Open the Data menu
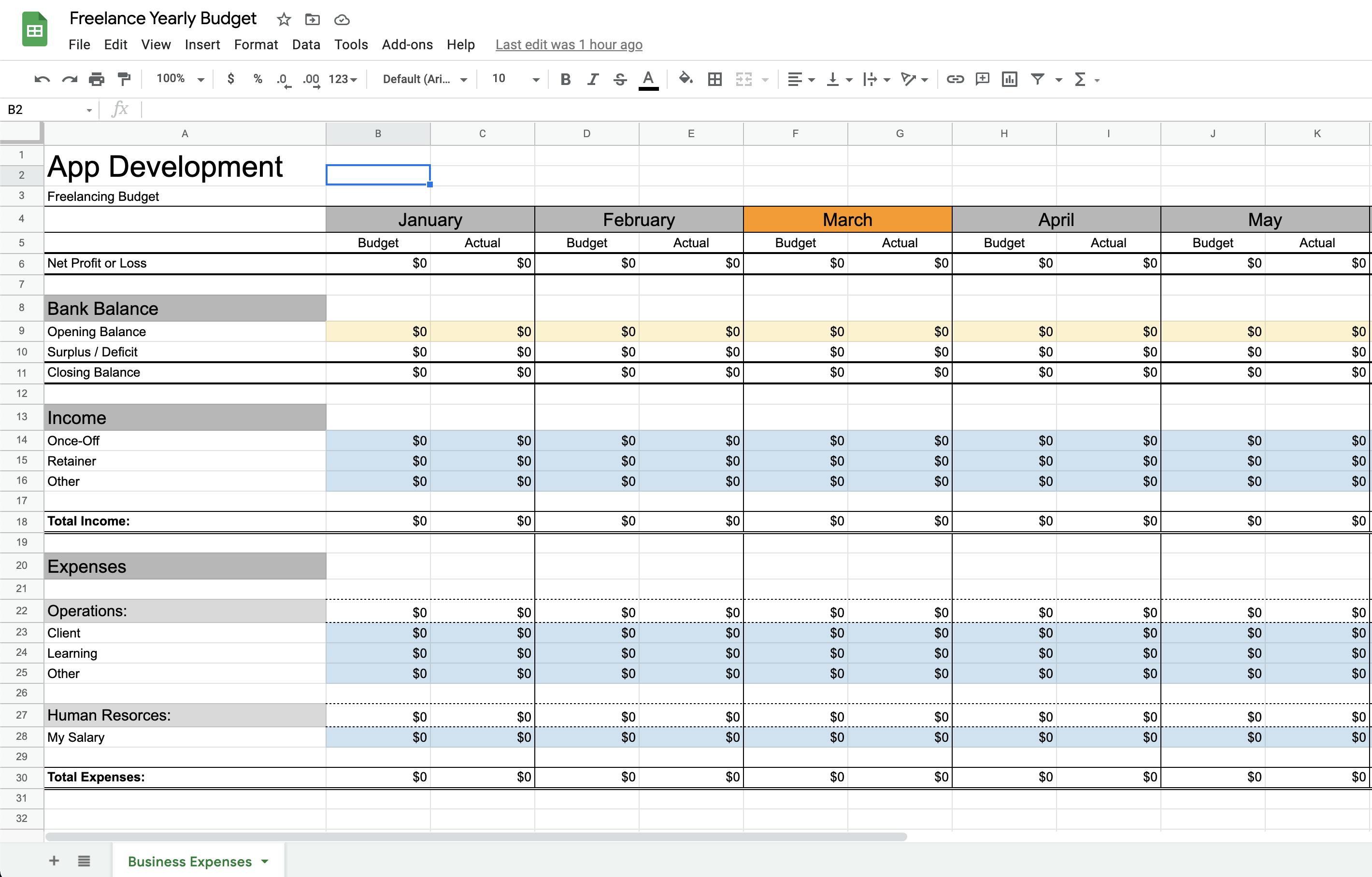This screenshot has width=1372, height=877. [306, 44]
